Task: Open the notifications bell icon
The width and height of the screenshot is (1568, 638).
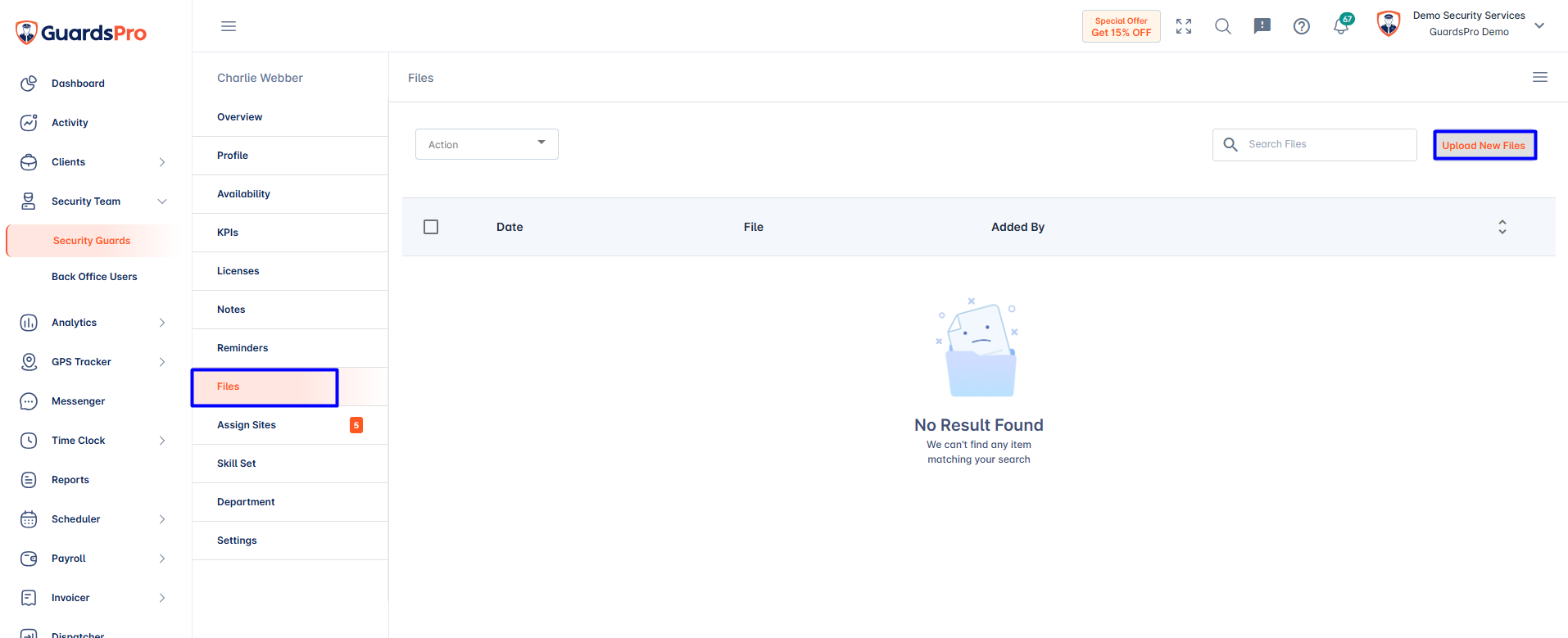Action: (x=1341, y=26)
